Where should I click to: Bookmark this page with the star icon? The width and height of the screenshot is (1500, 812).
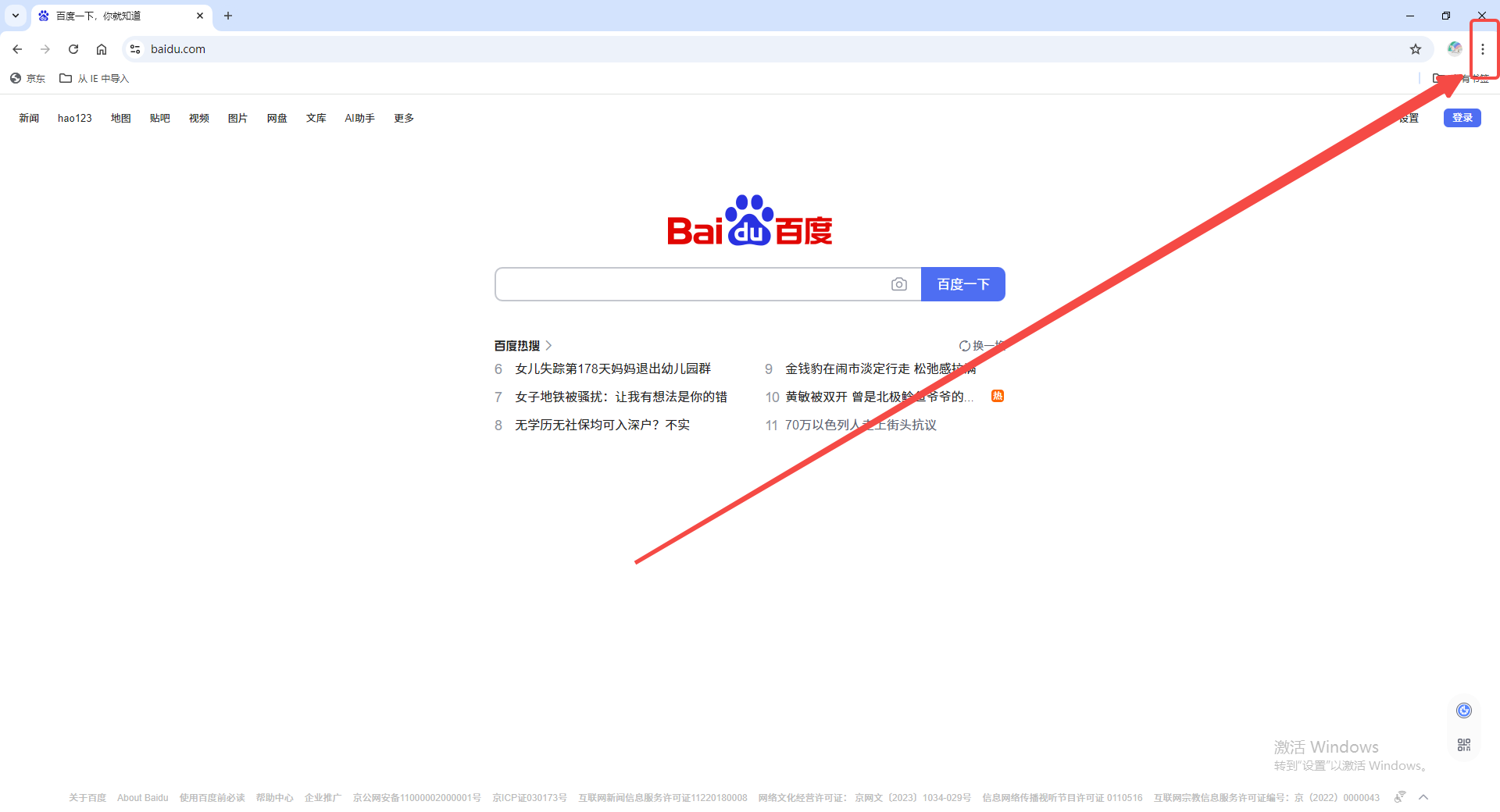(1416, 49)
